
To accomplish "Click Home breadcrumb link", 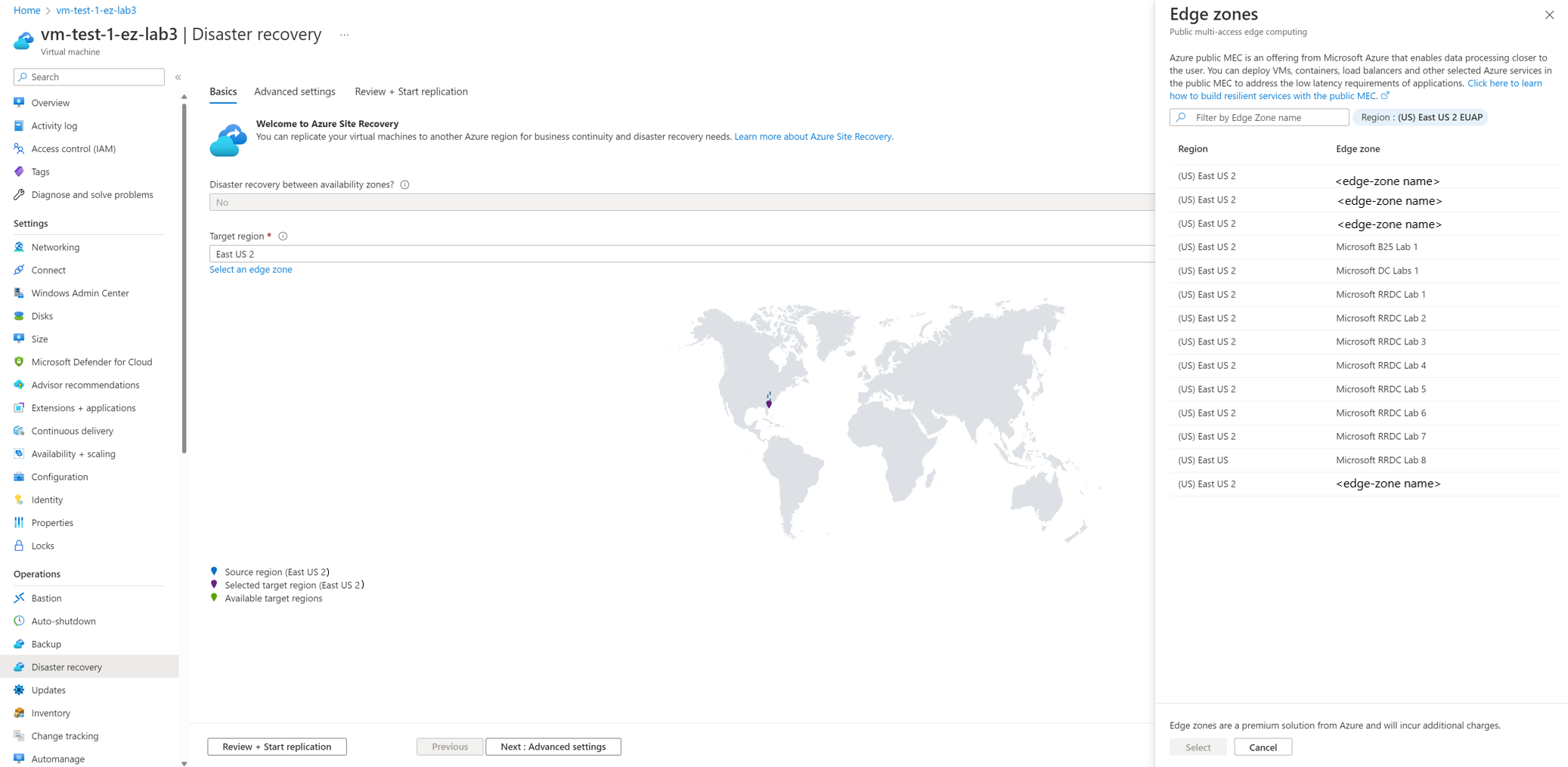I will coord(27,11).
